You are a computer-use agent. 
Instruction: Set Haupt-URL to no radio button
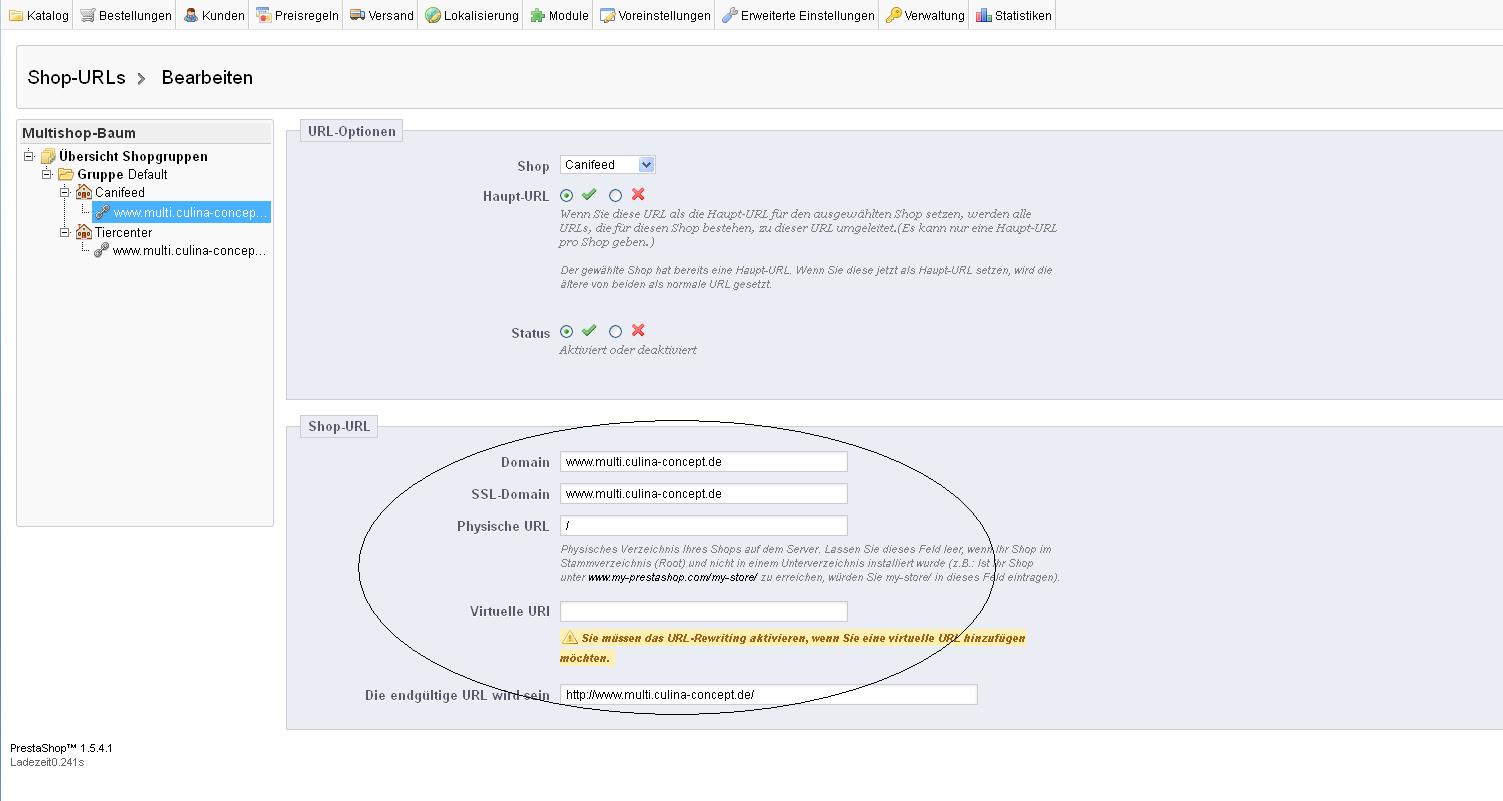(x=615, y=196)
